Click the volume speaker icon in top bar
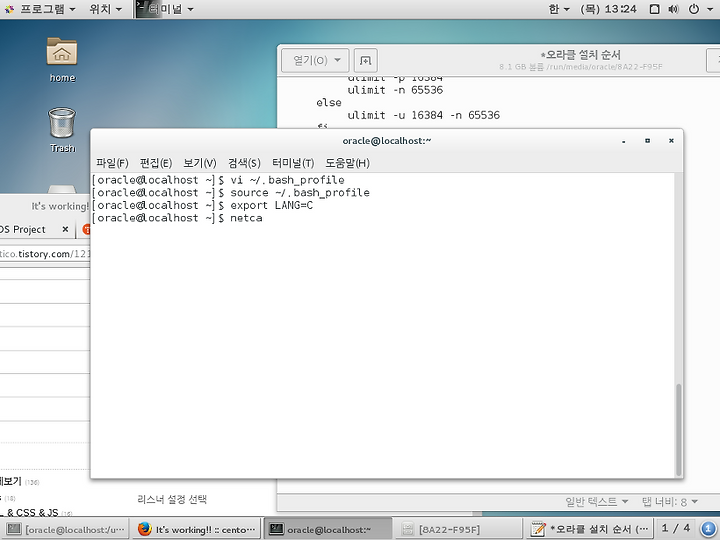Image resolution: width=720 pixels, height=540 pixels. pyautogui.click(x=674, y=9)
